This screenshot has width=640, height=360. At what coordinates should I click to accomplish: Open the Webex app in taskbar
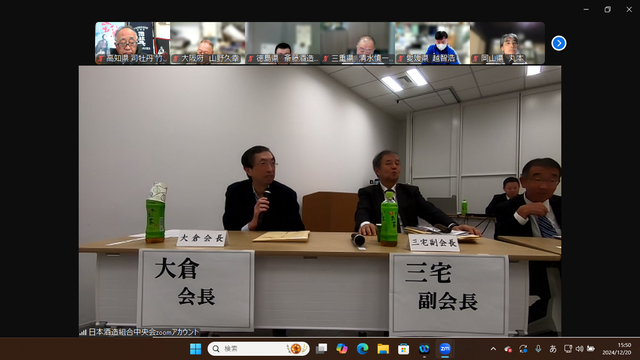pos(424,349)
